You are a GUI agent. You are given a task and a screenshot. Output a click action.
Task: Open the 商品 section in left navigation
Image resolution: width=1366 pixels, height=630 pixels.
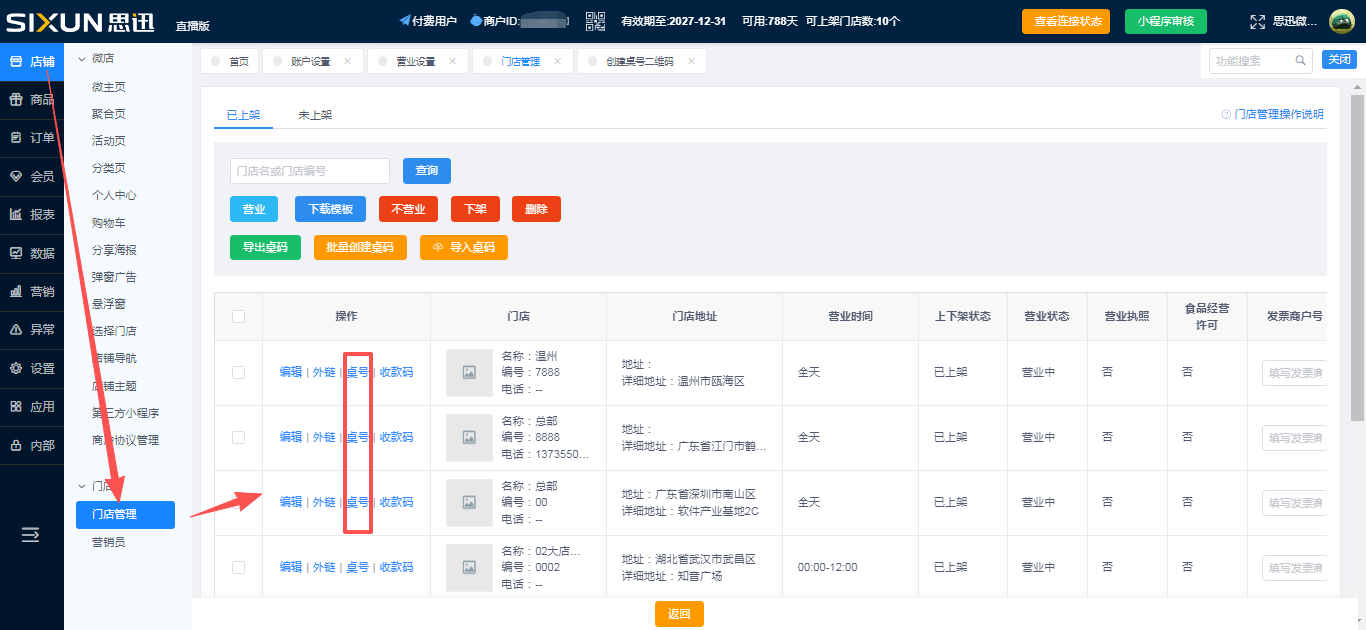click(32, 99)
